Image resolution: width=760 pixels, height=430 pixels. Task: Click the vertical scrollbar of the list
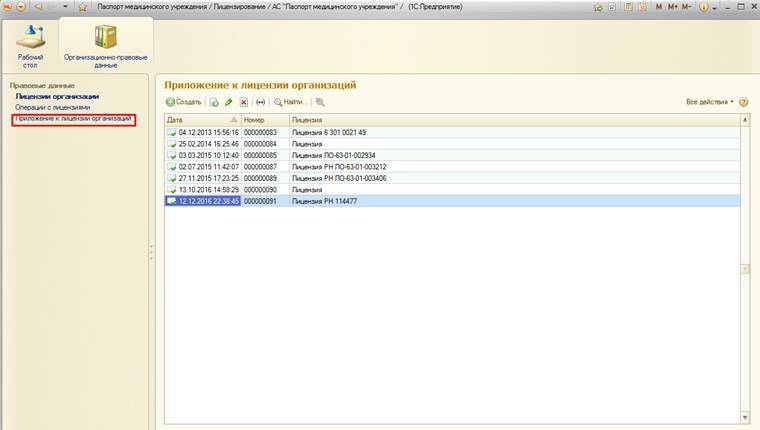pyautogui.click(x=744, y=268)
